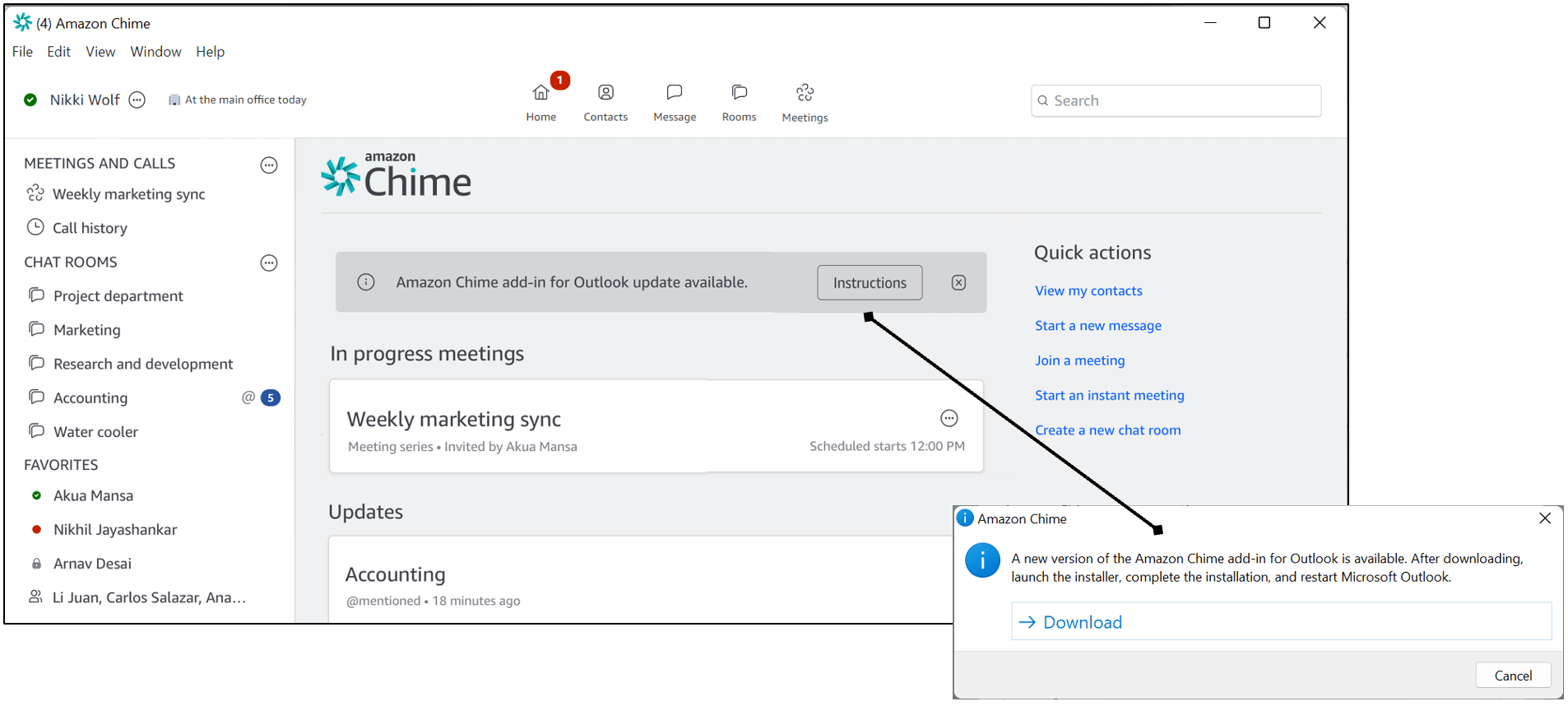Open the Weekly marketing sync meeting card
Screen dimensions: 1568x706
tap(656, 425)
